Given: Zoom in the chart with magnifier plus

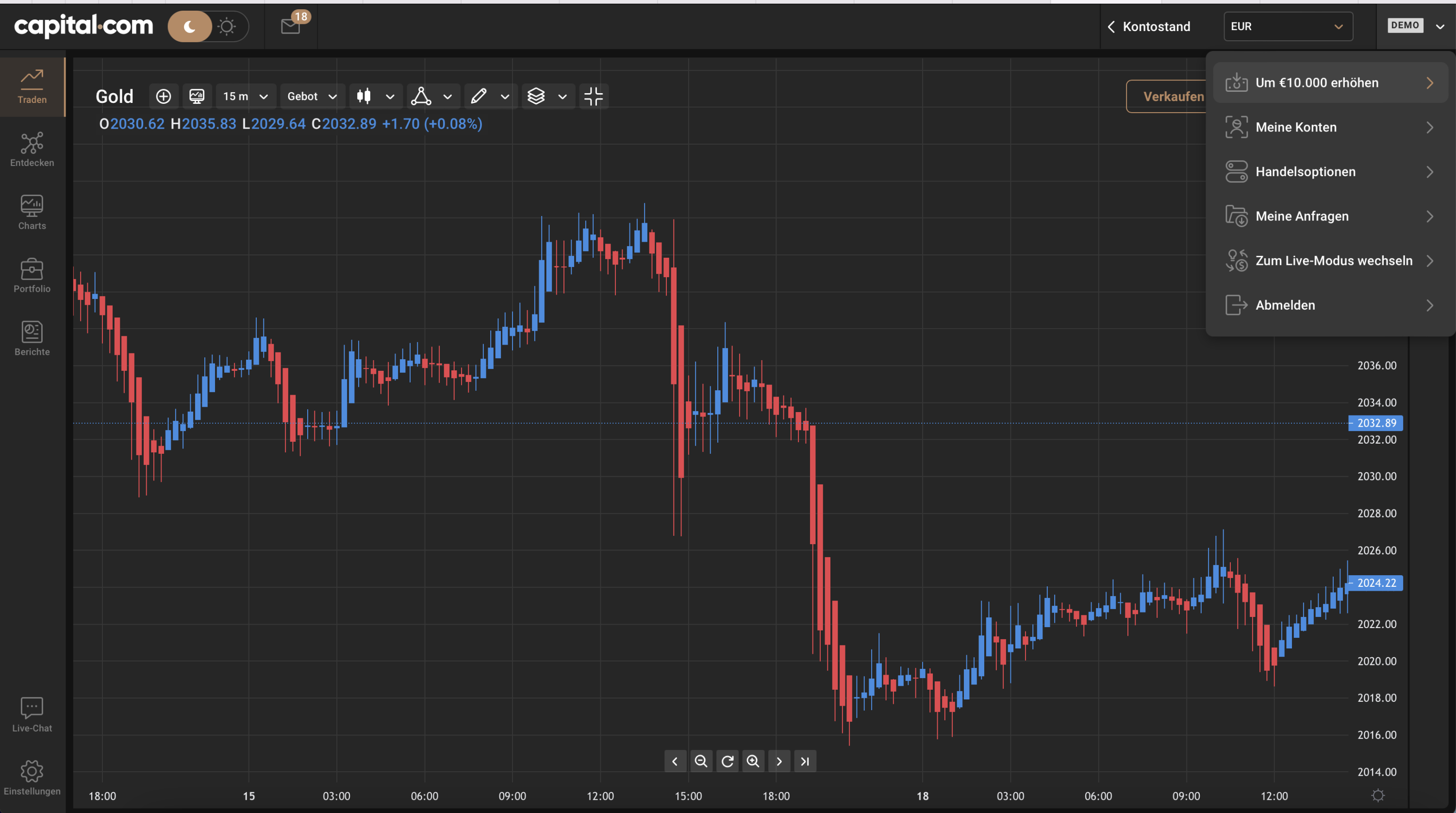Looking at the screenshot, I should point(753,761).
